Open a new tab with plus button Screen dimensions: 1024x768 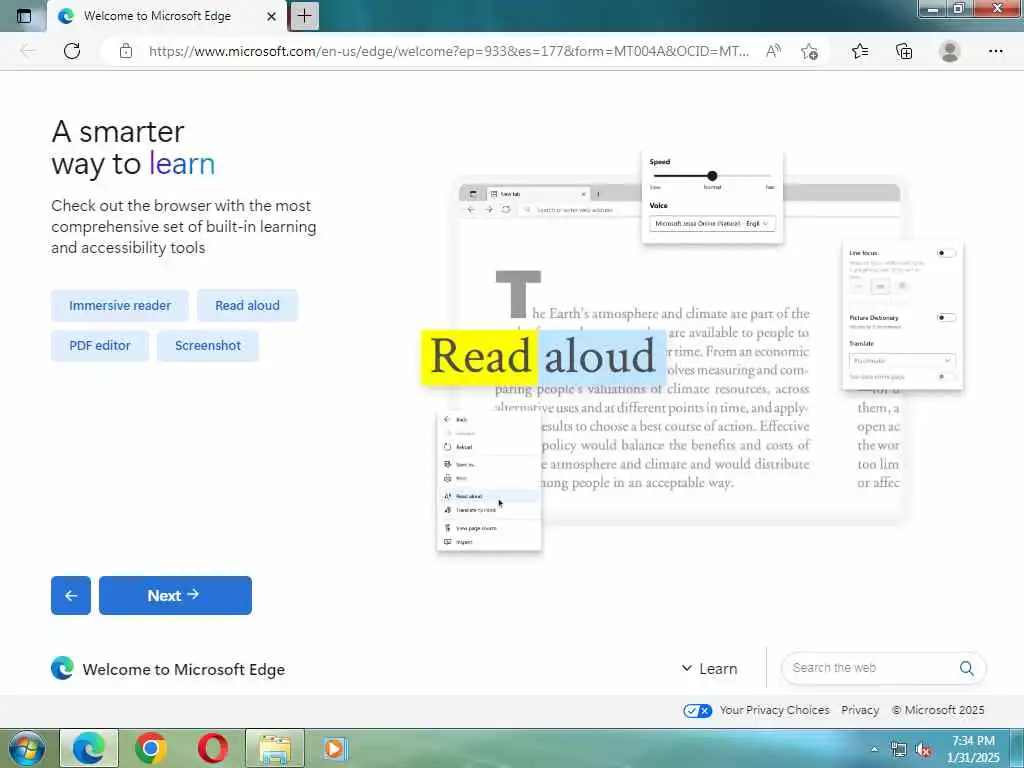pos(304,16)
